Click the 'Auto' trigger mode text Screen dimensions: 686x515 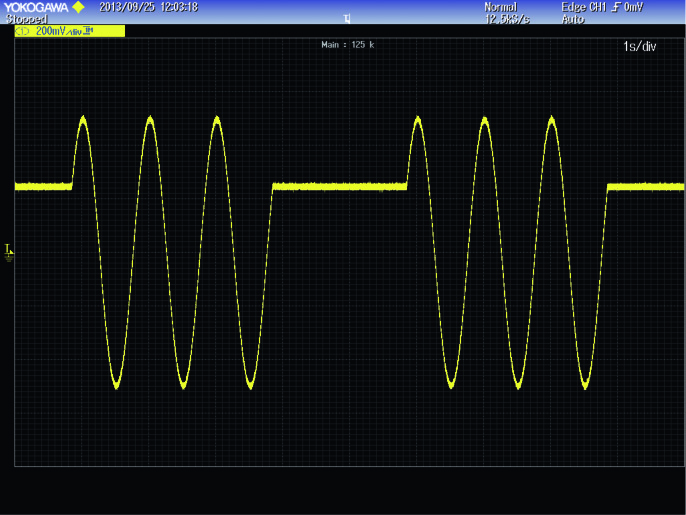[x=573, y=19]
